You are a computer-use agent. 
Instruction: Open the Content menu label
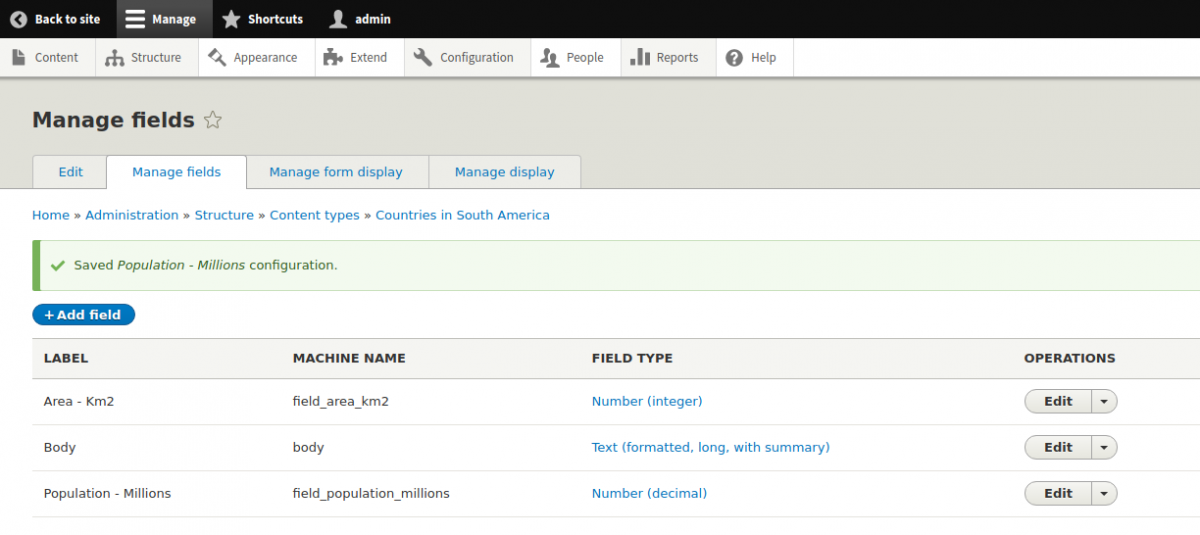click(x=56, y=58)
